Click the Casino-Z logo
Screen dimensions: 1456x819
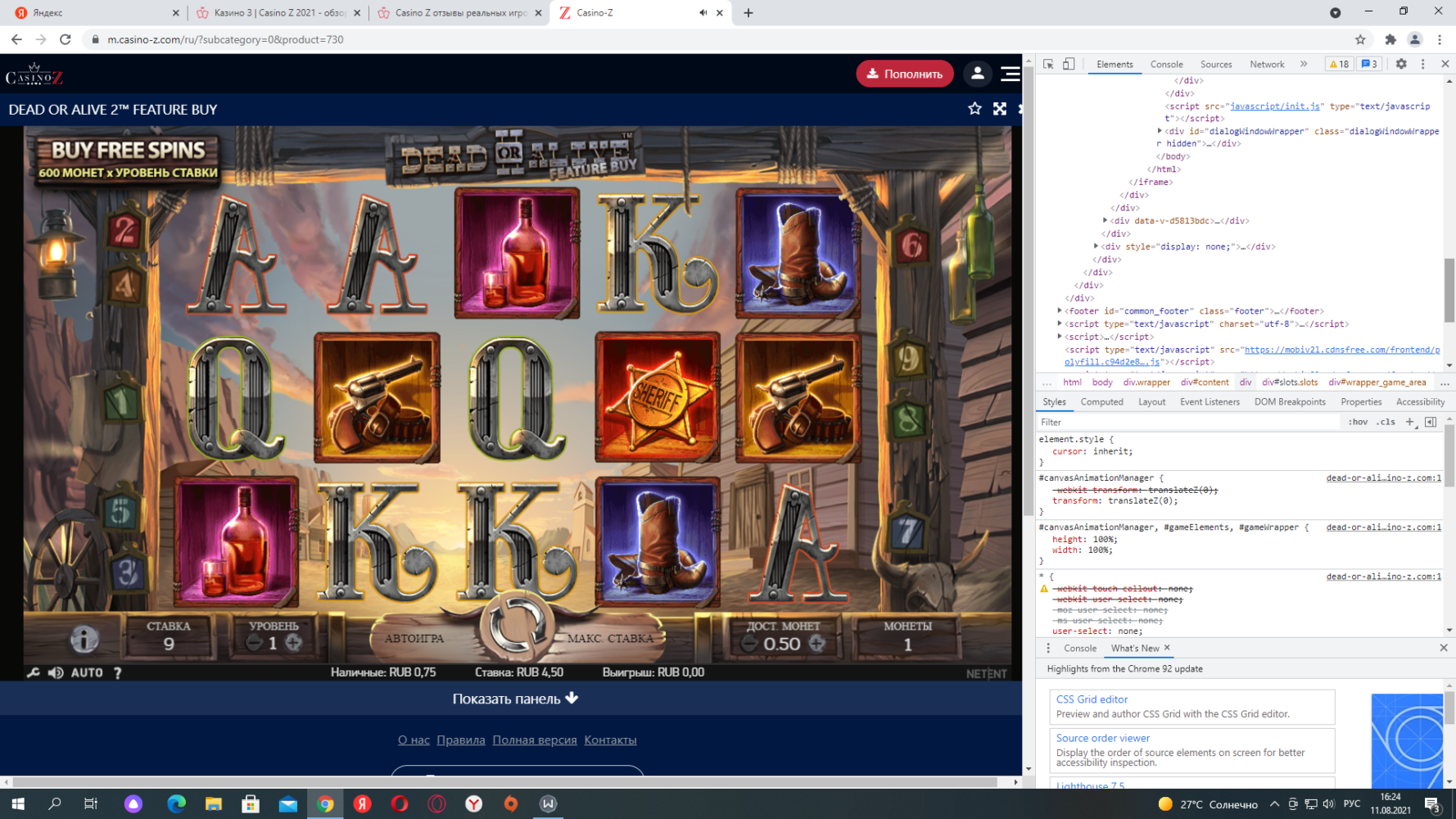(34, 74)
